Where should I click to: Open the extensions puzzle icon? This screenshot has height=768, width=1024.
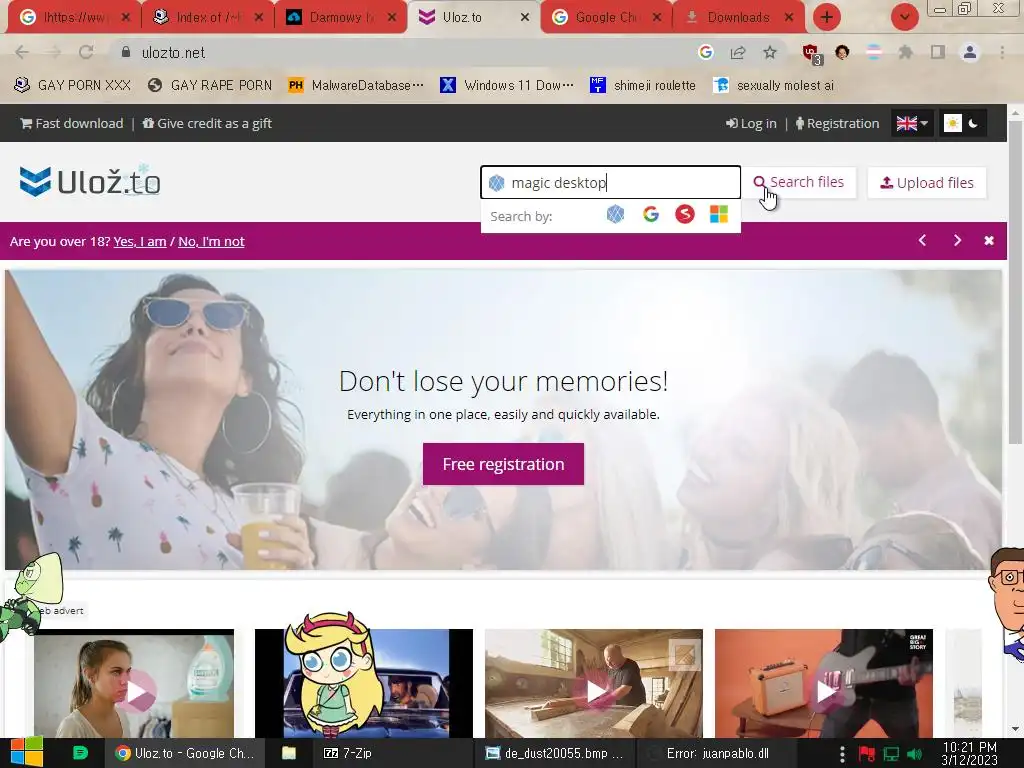click(x=905, y=52)
